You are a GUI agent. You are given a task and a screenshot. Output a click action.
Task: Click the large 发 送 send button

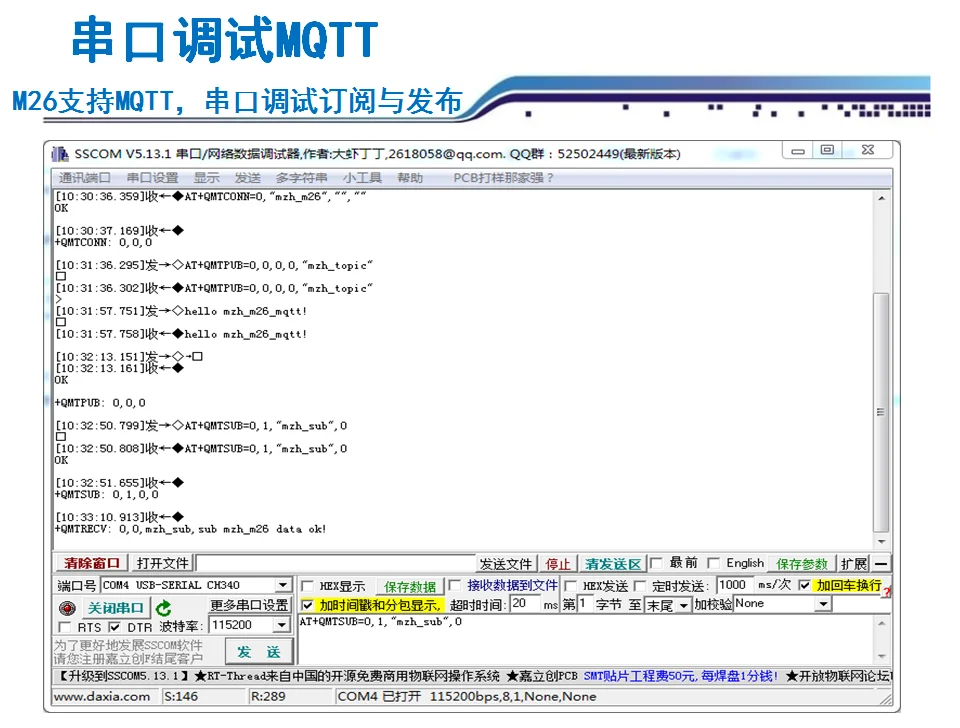click(258, 652)
